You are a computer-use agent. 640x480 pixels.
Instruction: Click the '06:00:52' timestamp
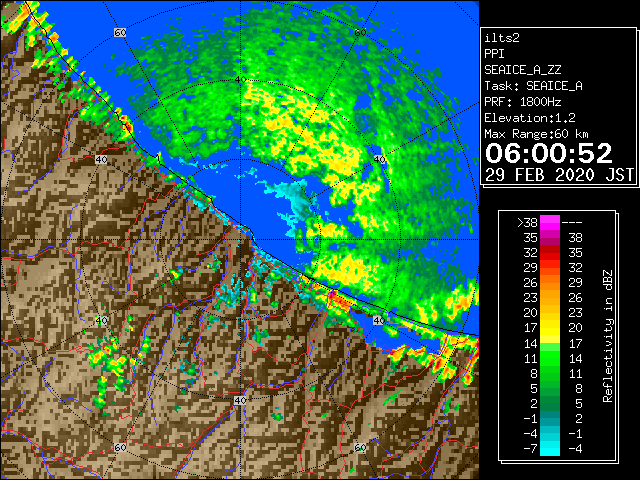click(549, 153)
